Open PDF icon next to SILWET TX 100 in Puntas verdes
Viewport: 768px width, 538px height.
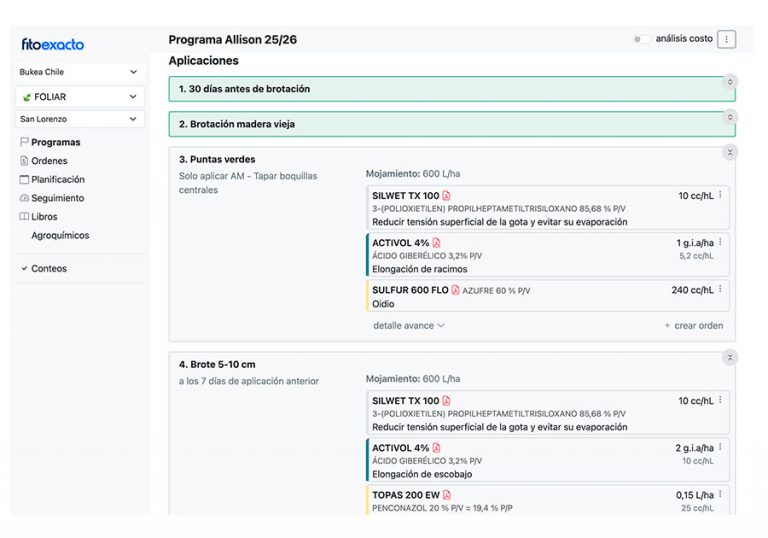click(x=447, y=196)
